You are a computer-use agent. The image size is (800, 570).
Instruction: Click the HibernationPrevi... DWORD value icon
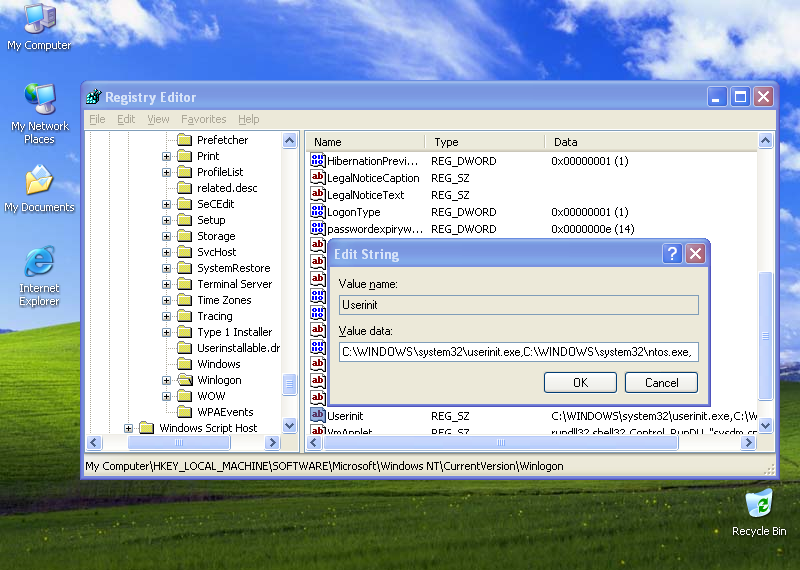tap(317, 161)
